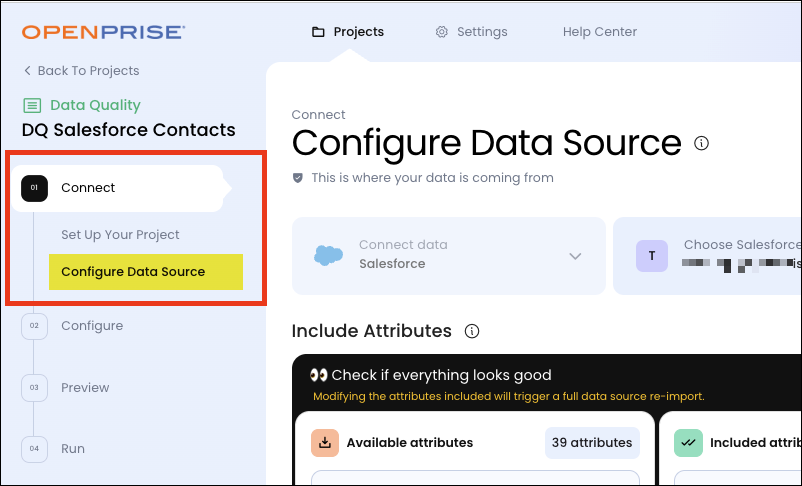Click the Available attributes download icon

325,443
